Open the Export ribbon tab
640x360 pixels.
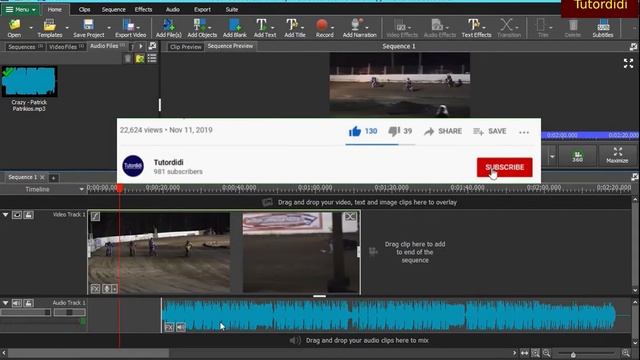202,9
